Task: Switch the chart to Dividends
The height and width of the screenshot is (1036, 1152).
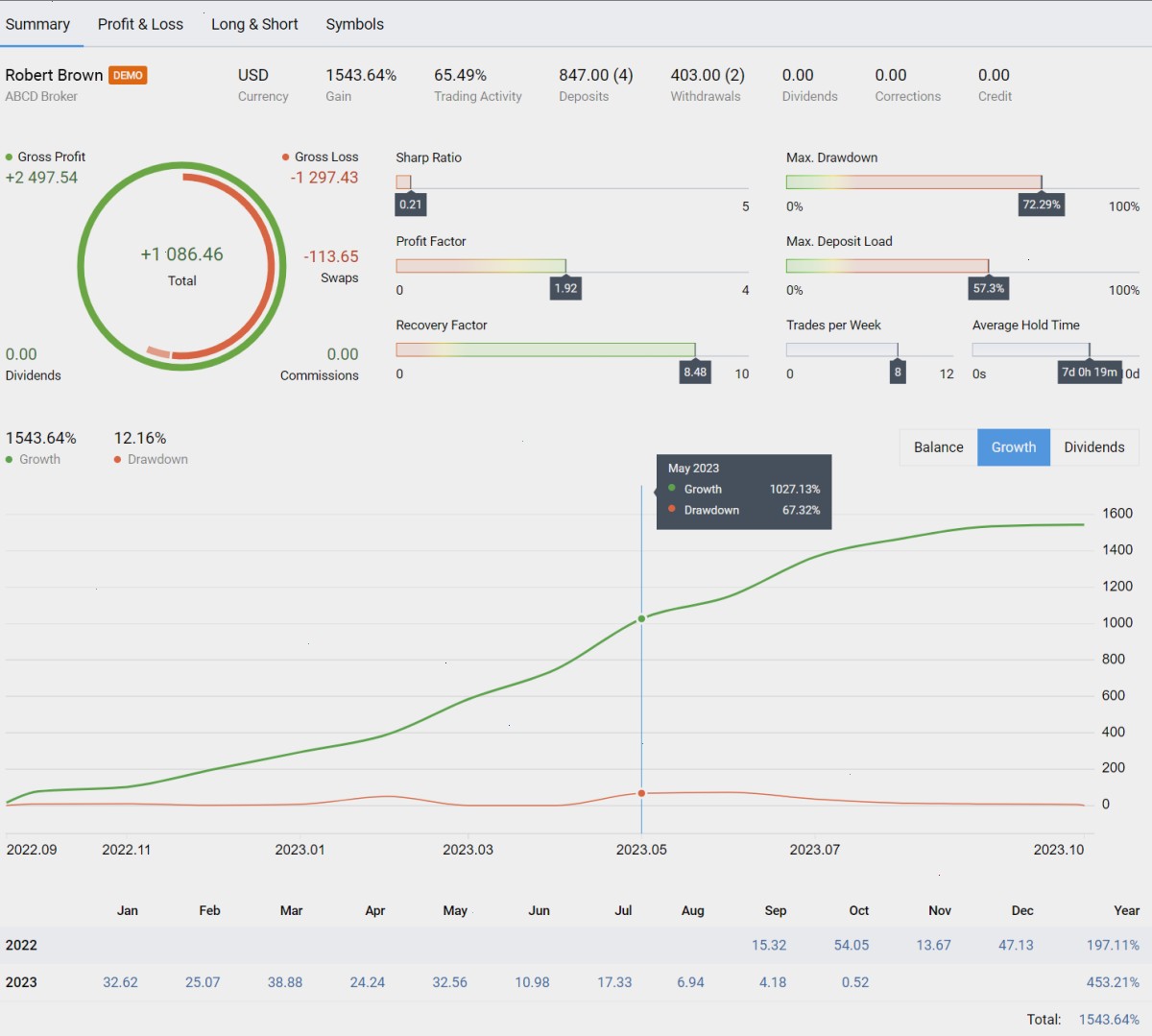Action: (1094, 447)
